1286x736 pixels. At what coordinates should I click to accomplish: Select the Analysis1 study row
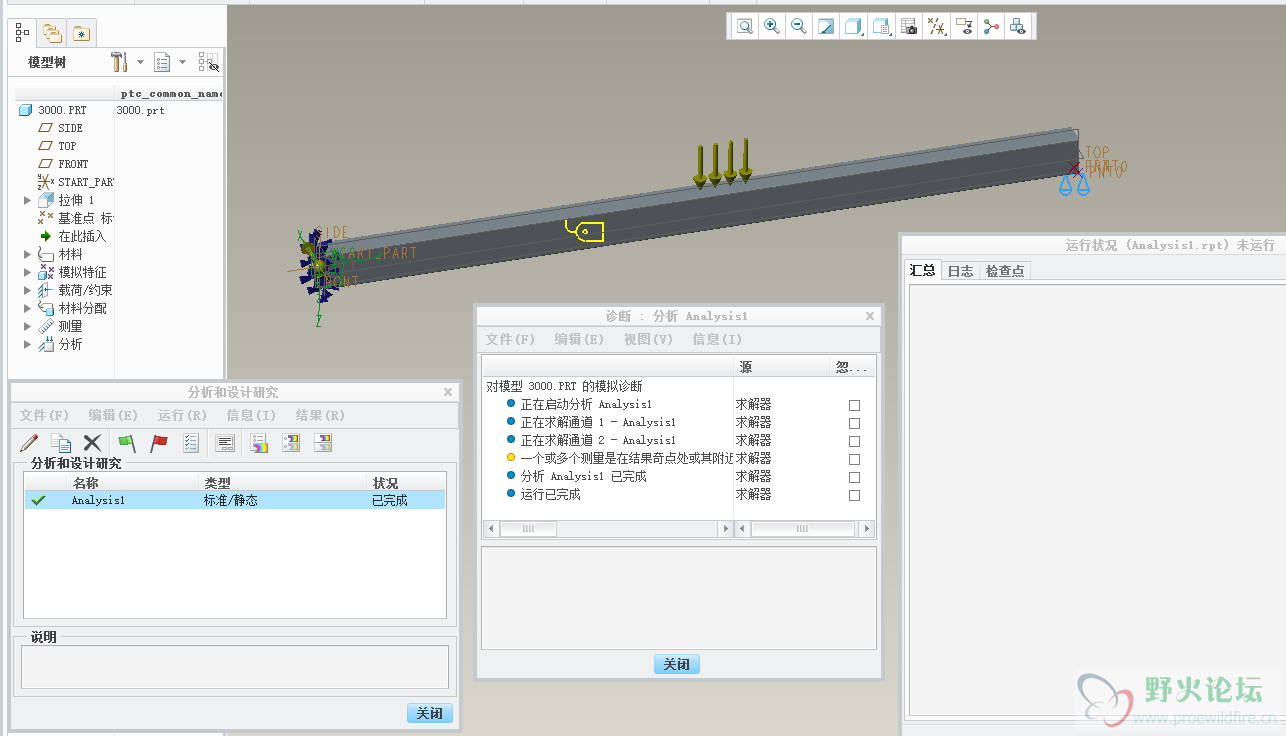pos(235,500)
